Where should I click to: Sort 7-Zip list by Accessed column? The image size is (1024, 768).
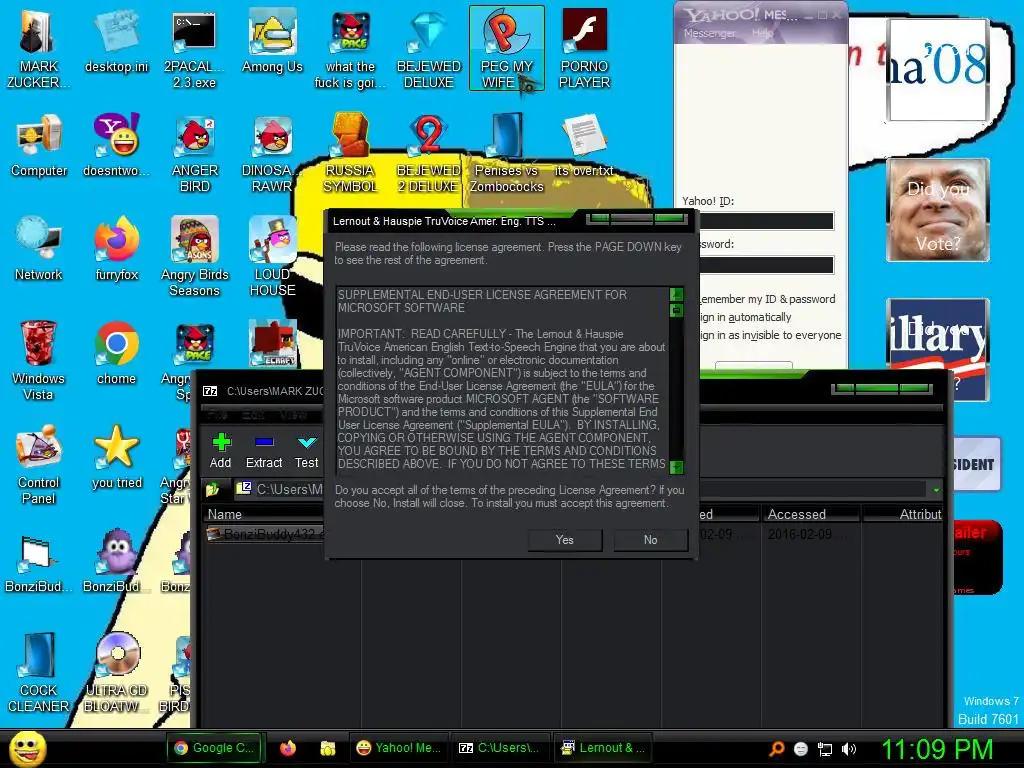(x=811, y=514)
